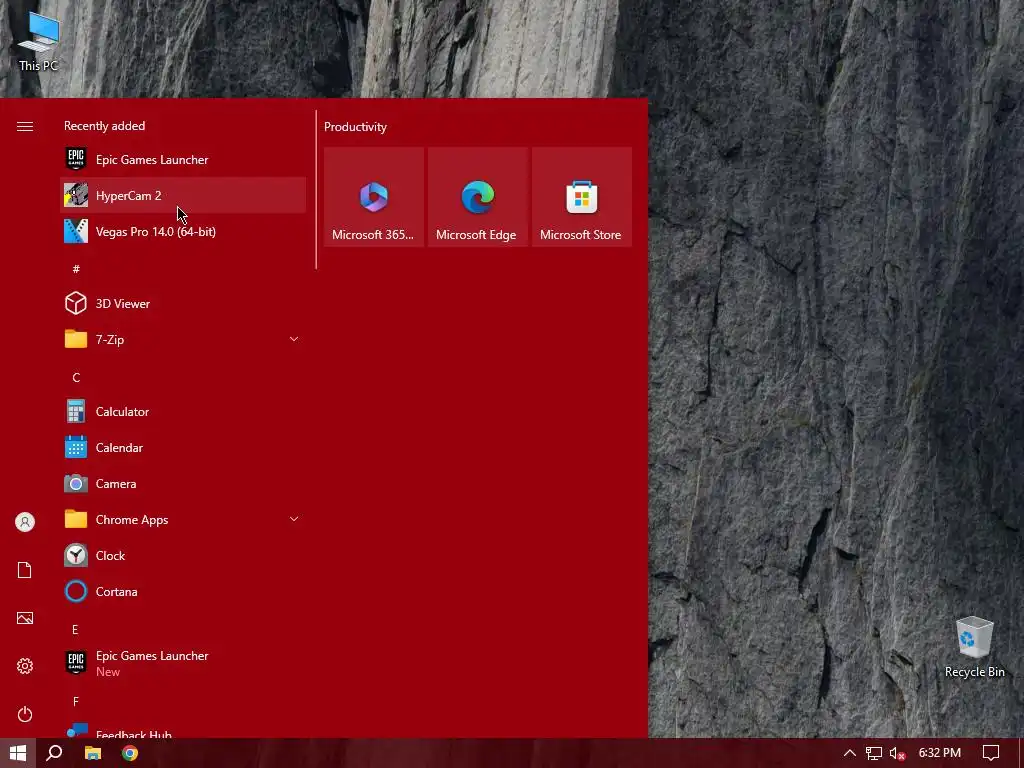Screen dimensions: 1024x768
Task: Open the Microsoft 365 tile
Action: click(x=374, y=197)
